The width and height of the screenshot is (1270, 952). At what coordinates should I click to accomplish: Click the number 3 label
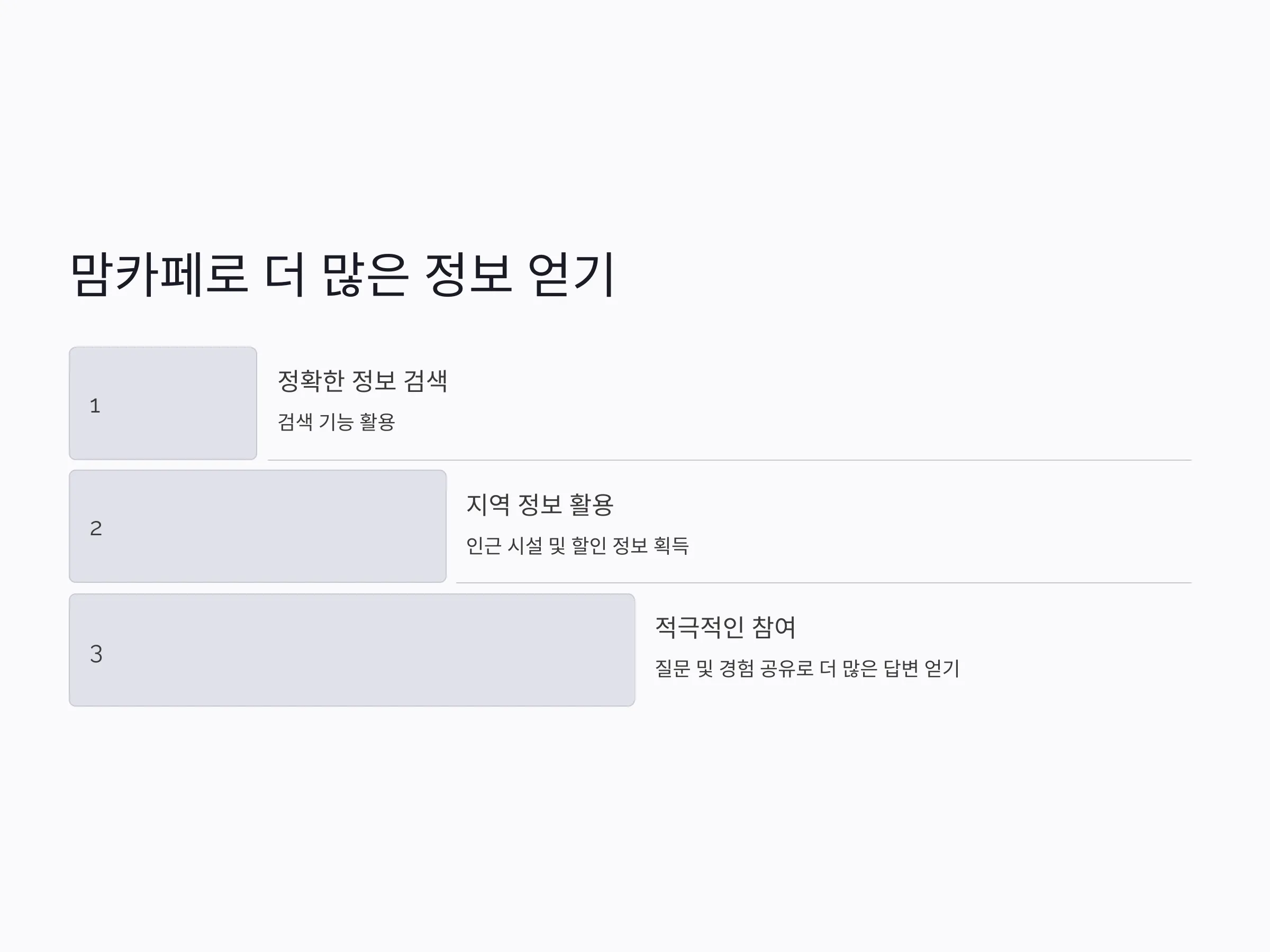click(x=96, y=654)
